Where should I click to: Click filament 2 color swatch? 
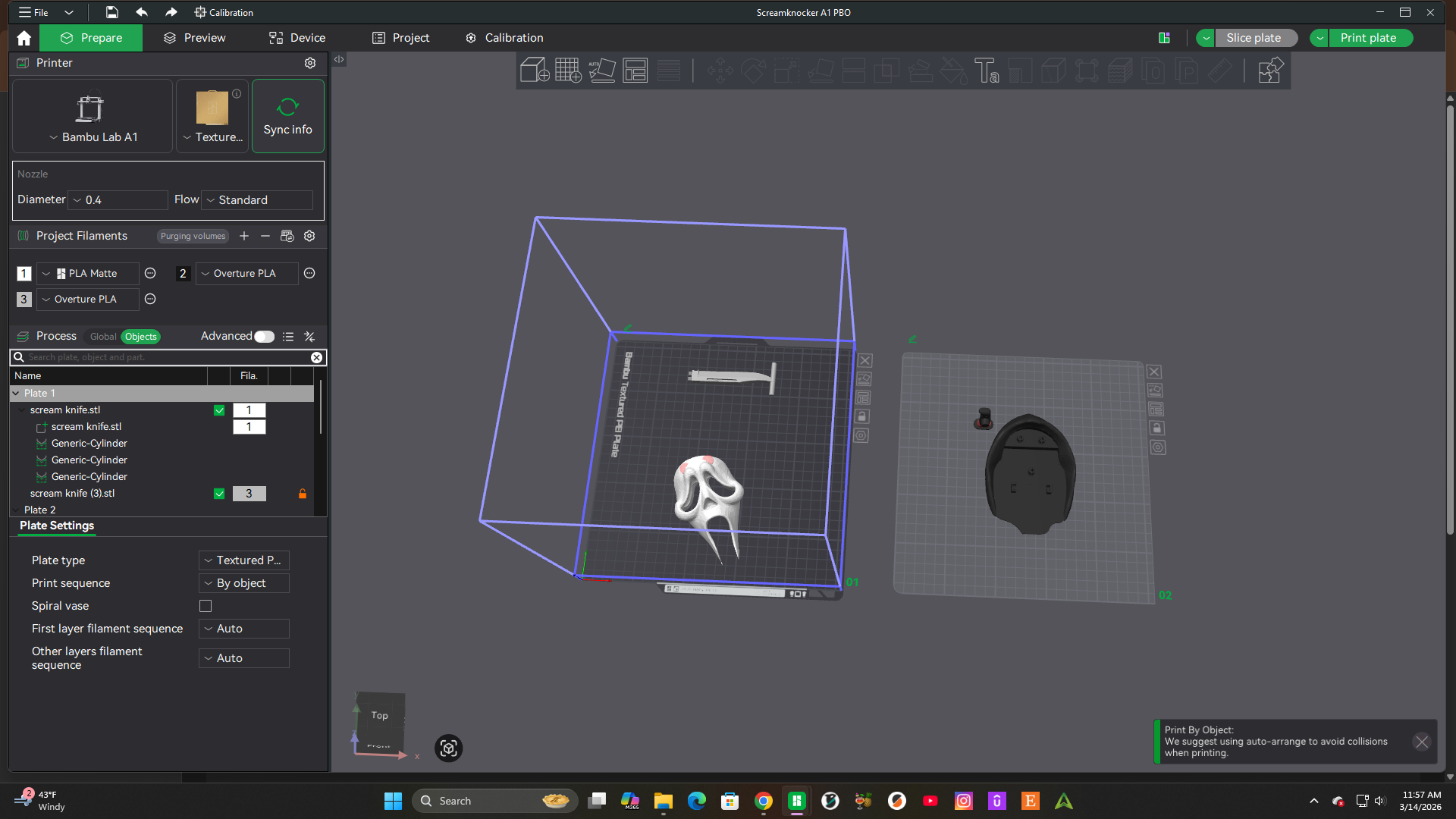[x=183, y=274]
